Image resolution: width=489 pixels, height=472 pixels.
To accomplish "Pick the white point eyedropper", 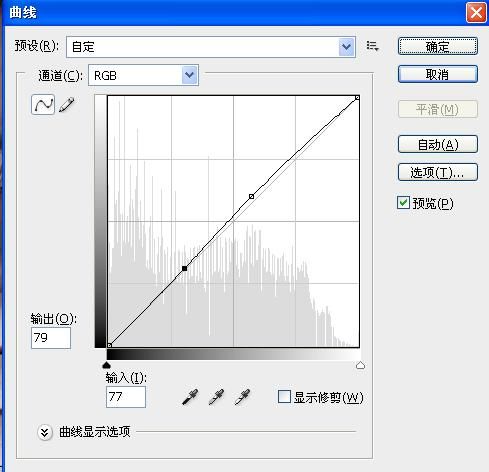I will [x=242, y=397].
